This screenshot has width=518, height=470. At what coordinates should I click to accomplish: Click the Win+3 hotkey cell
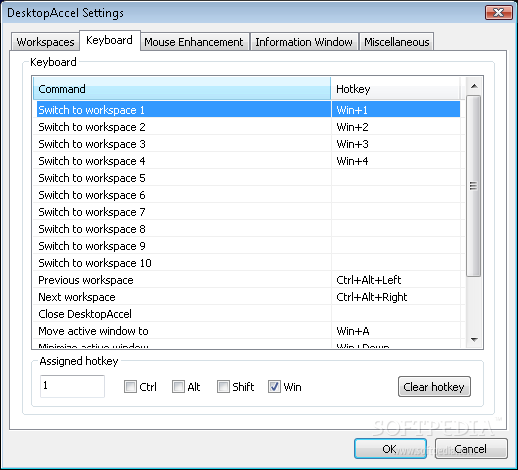click(x=396, y=144)
